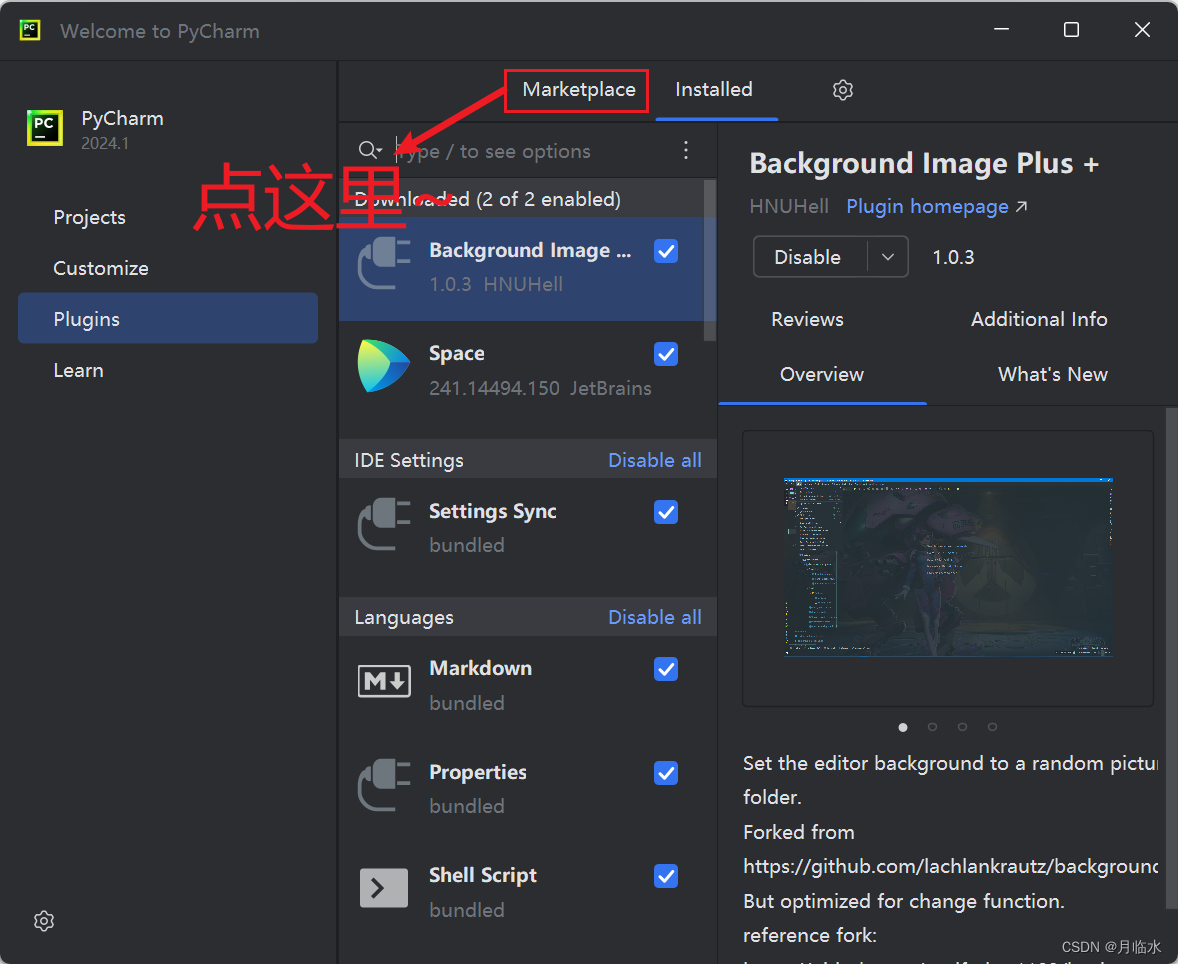Image resolution: width=1178 pixels, height=964 pixels.
Task: Uncheck the Markdown plugin checkbox
Action: (x=666, y=669)
